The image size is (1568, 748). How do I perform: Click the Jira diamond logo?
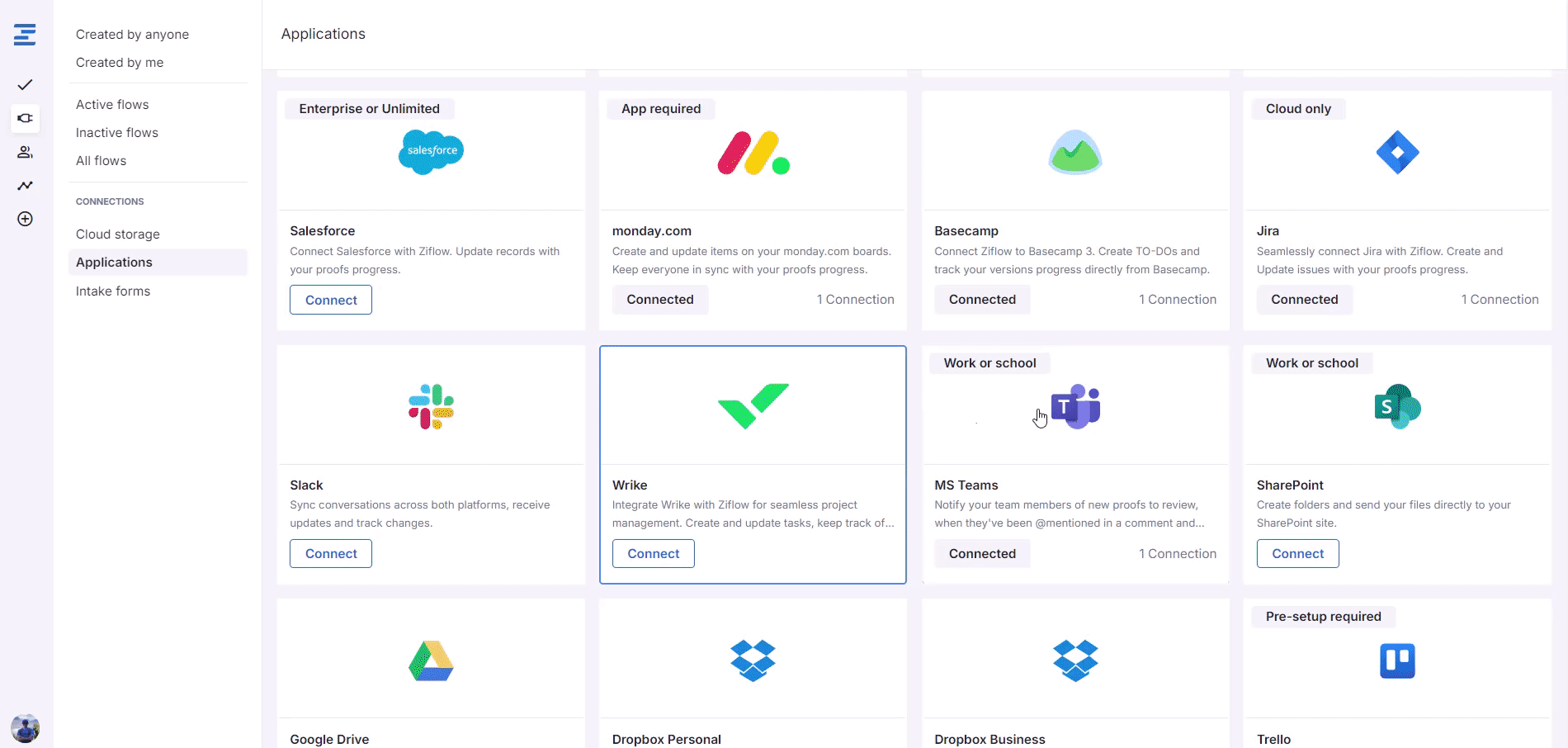coord(1397,152)
